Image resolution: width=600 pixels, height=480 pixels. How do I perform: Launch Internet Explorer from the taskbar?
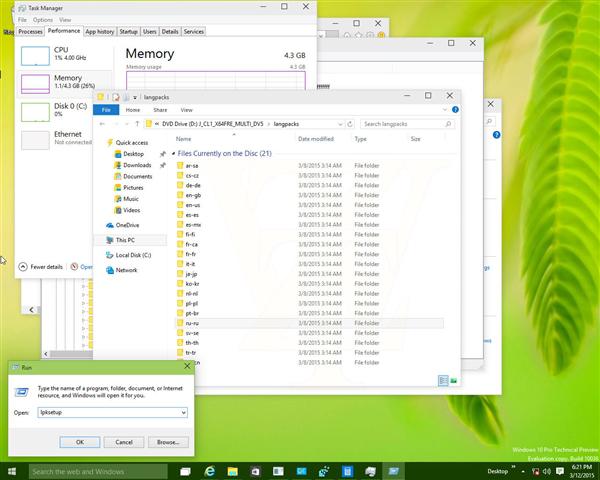point(211,470)
